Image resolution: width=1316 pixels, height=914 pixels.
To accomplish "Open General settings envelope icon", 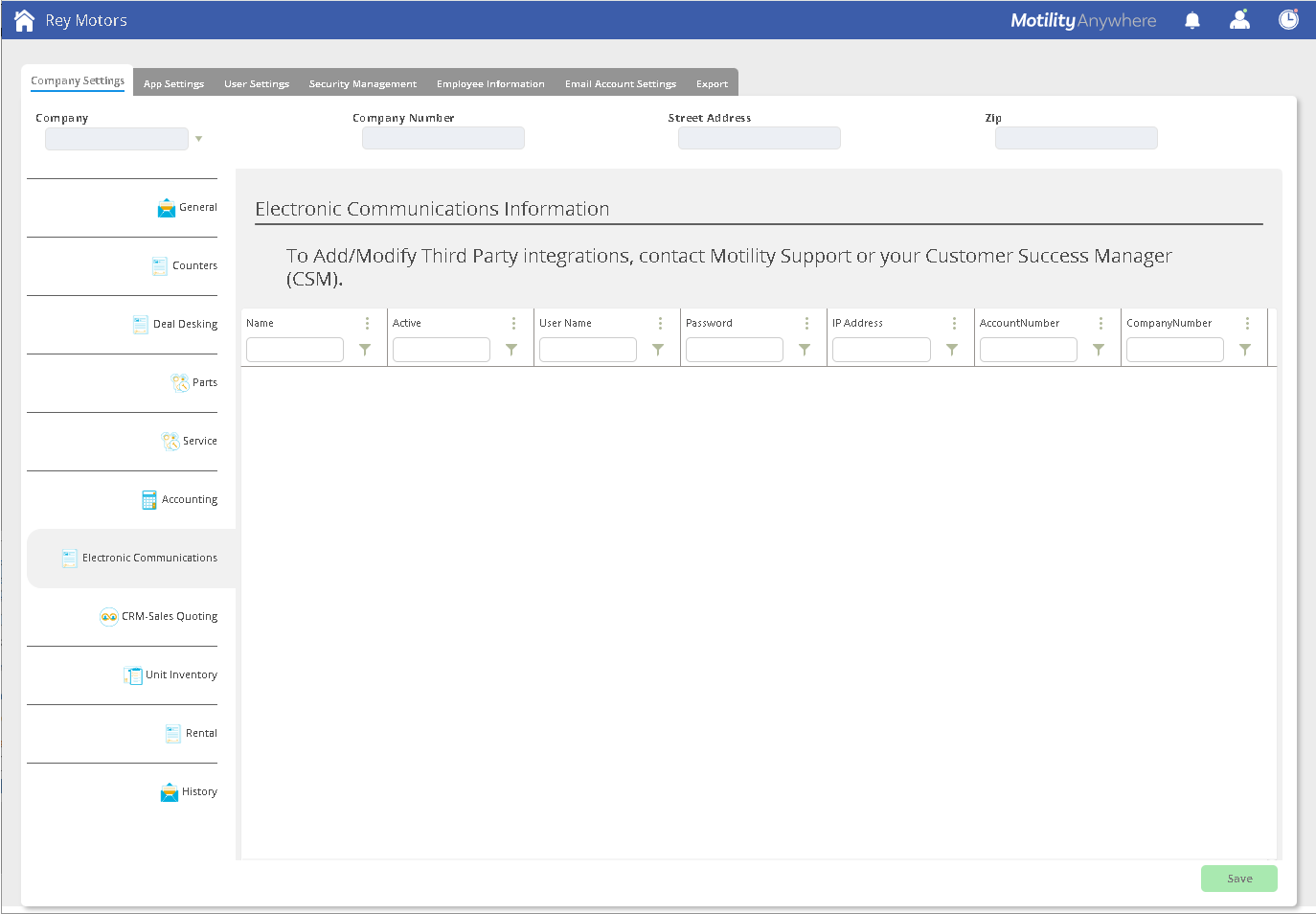I will pyautogui.click(x=167, y=208).
